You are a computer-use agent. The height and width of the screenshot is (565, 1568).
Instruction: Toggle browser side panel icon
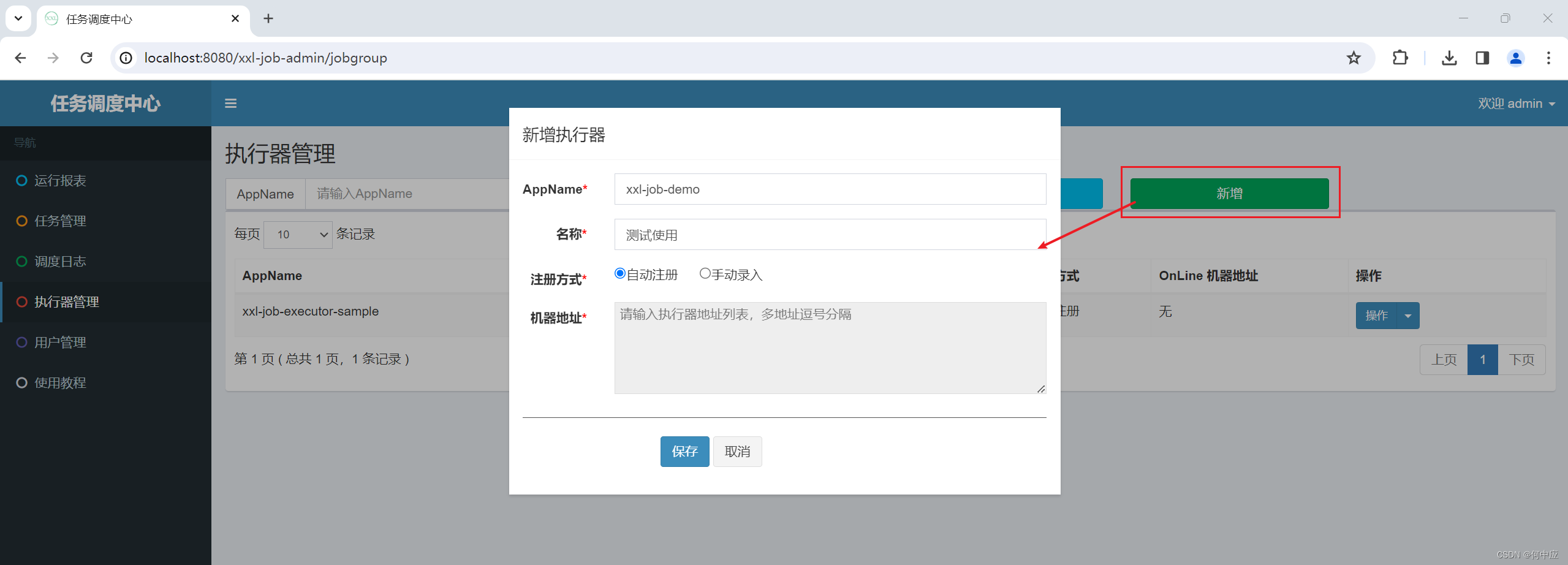[1482, 58]
